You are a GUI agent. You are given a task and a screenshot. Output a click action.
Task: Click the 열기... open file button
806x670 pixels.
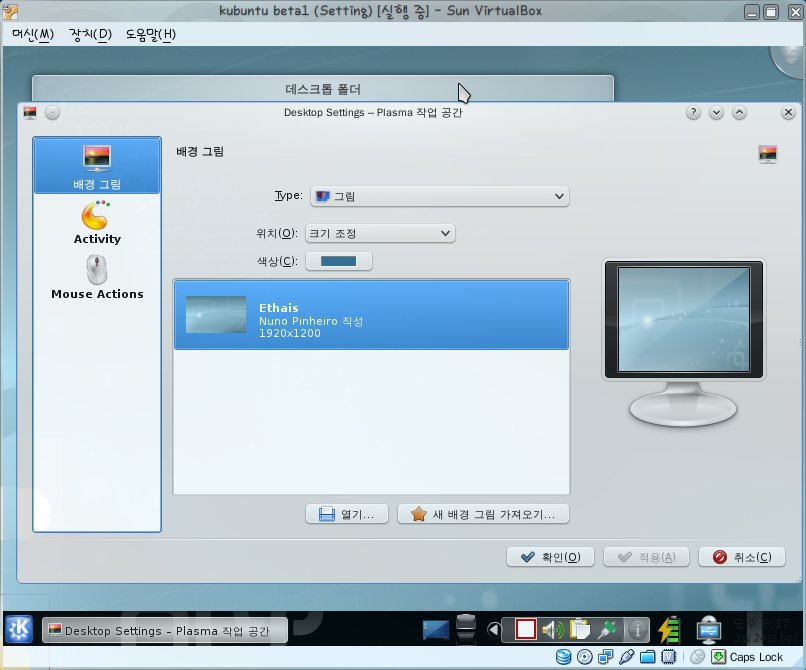(x=347, y=514)
